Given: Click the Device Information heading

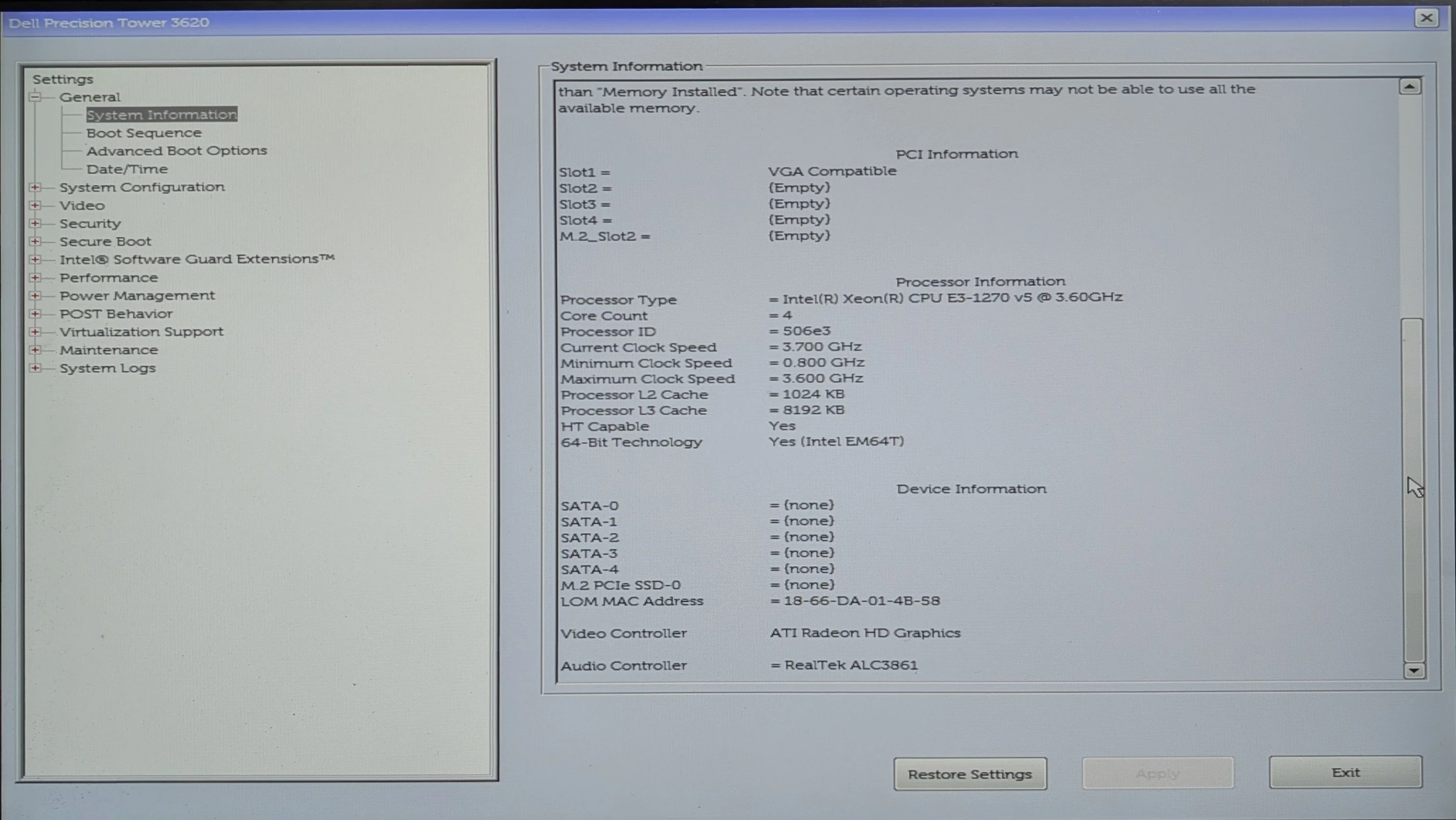Looking at the screenshot, I should [x=971, y=489].
